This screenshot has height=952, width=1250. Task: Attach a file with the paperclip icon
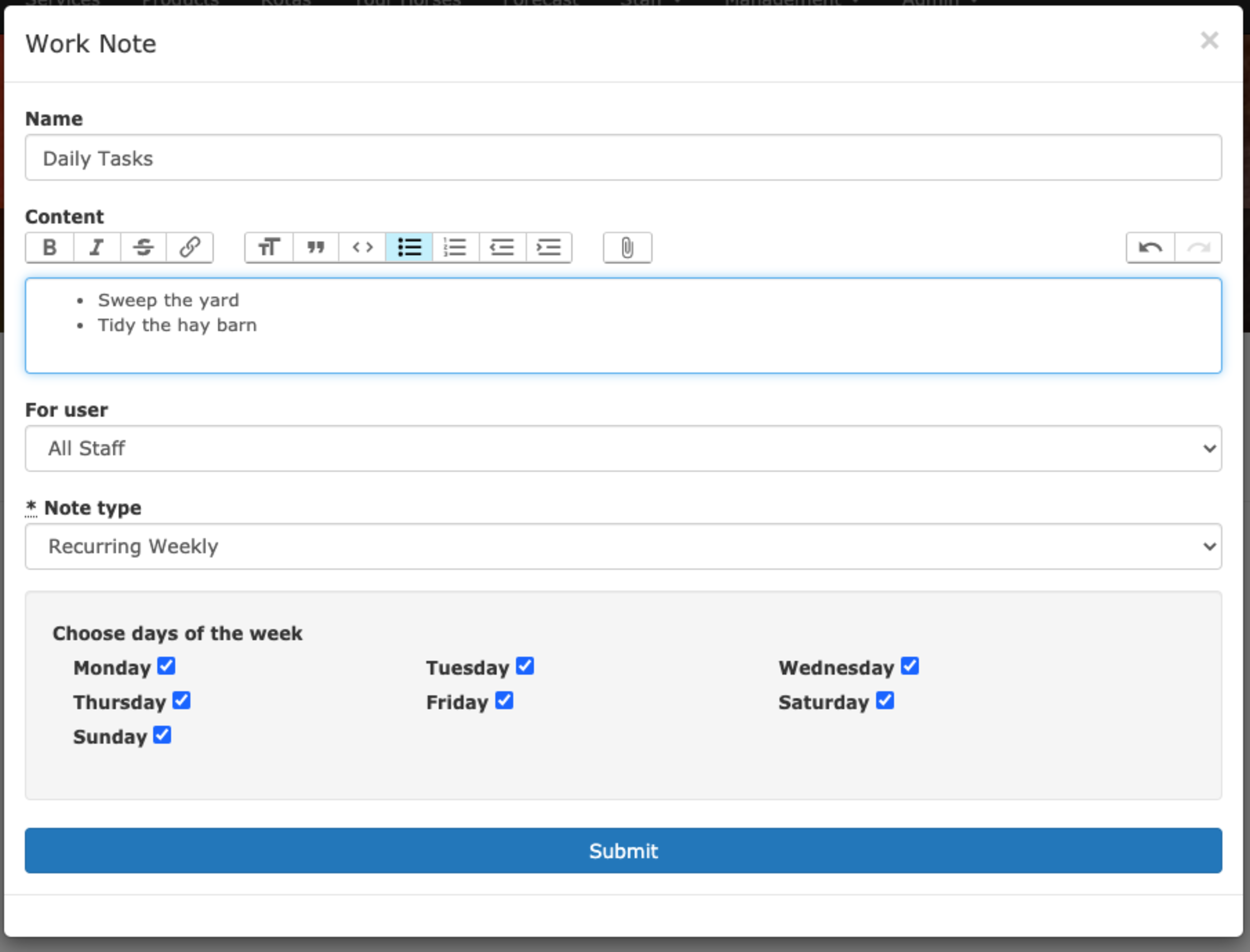tap(627, 247)
